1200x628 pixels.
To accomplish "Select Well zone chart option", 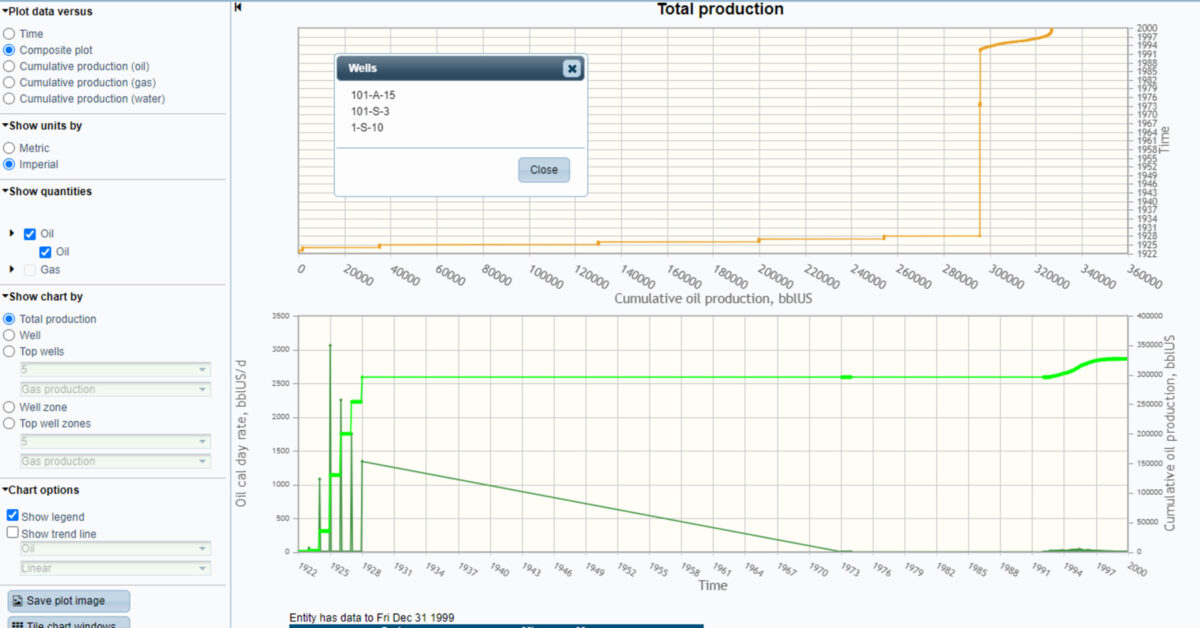I will coord(9,408).
